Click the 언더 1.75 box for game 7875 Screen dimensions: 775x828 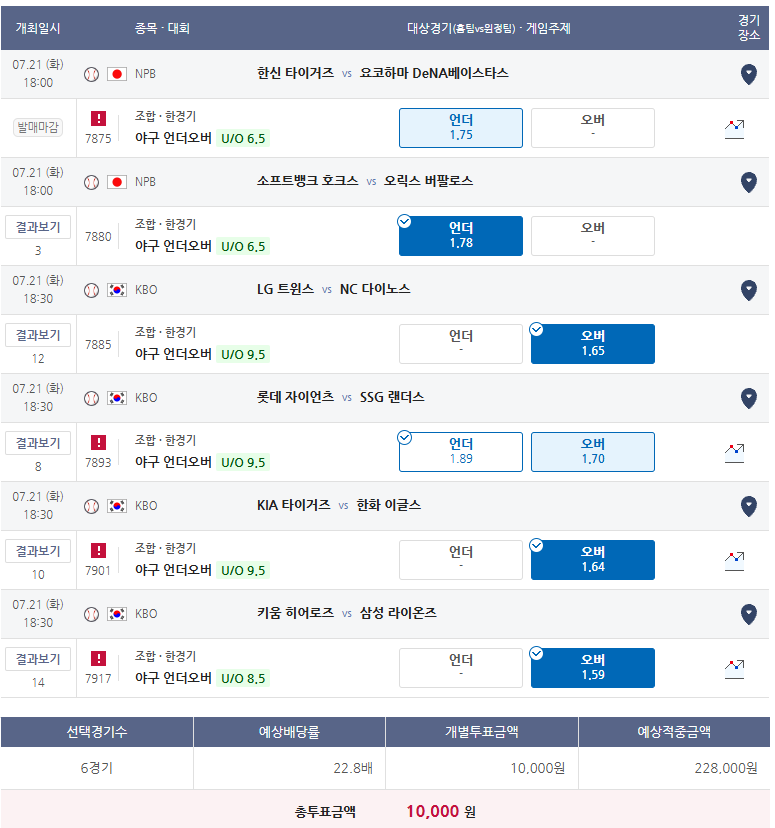[461, 128]
